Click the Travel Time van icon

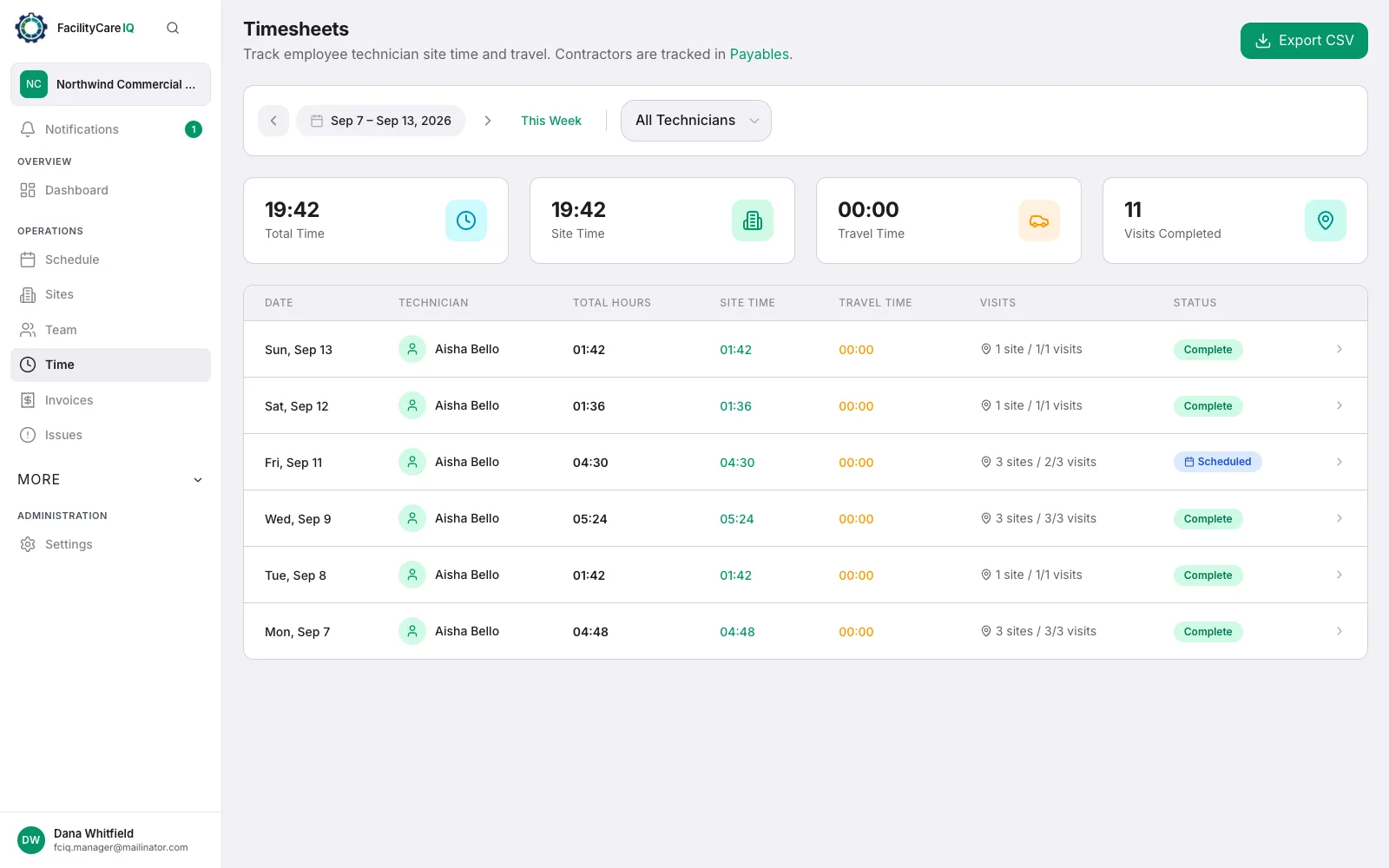pos(1039,220)
